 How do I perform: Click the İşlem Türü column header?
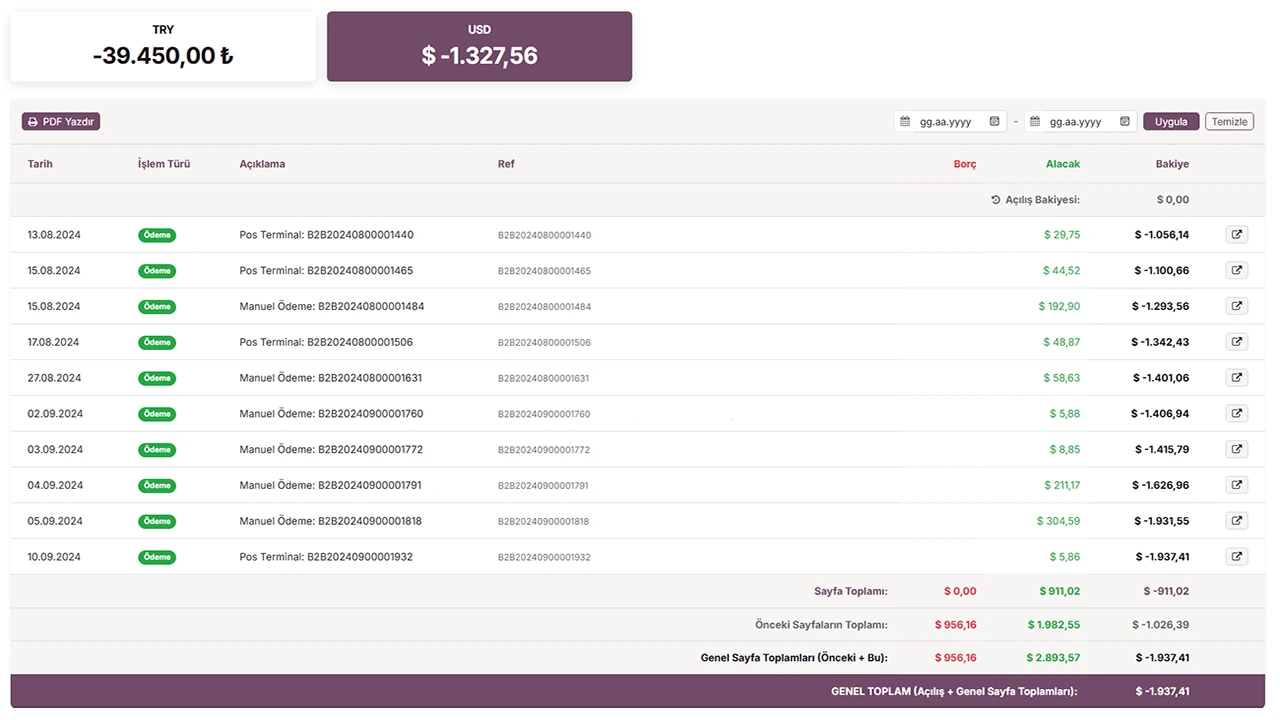pyautogui.click(x=164, y=164)
